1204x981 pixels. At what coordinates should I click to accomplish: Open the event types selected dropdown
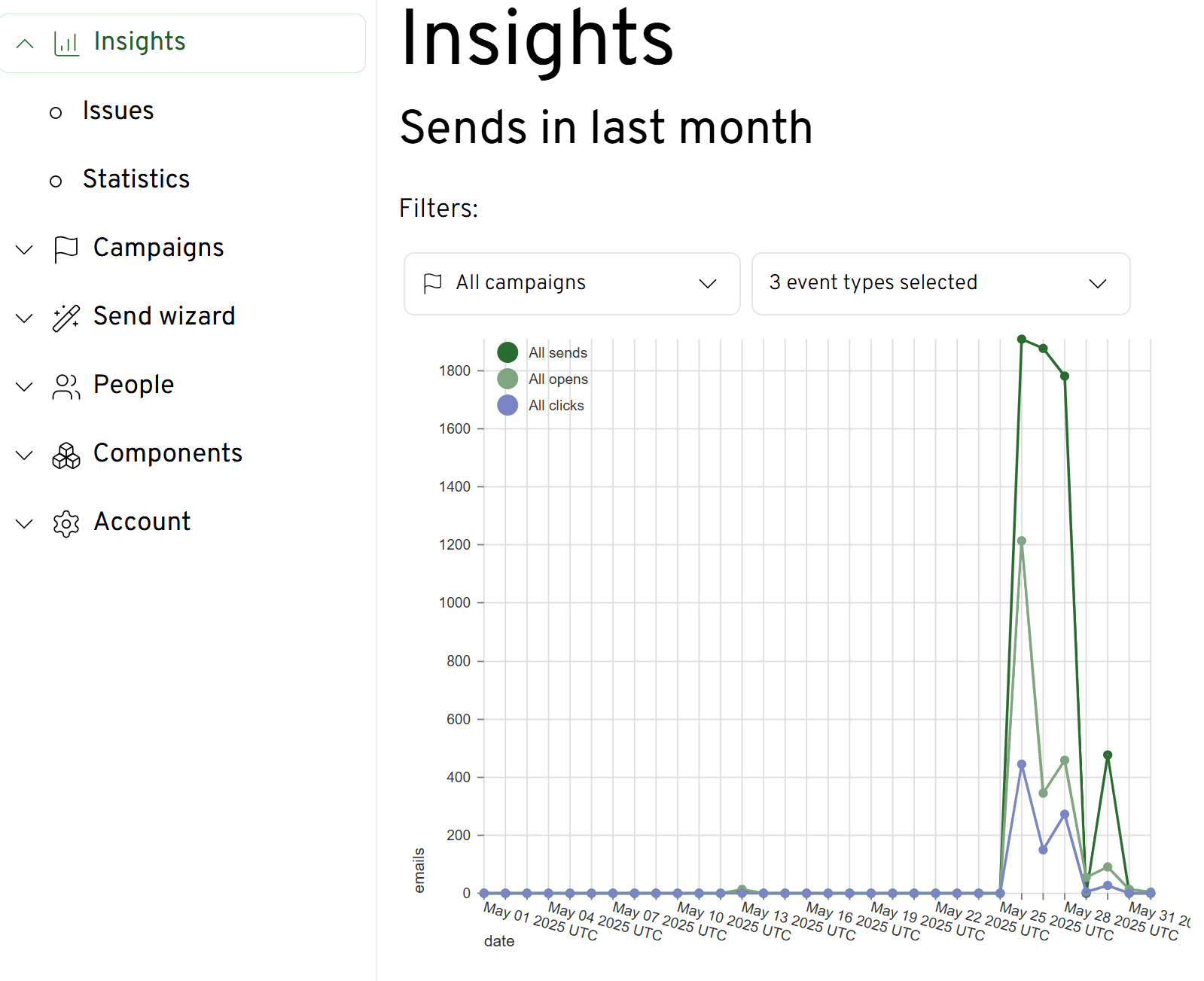(x=940, y=283)
